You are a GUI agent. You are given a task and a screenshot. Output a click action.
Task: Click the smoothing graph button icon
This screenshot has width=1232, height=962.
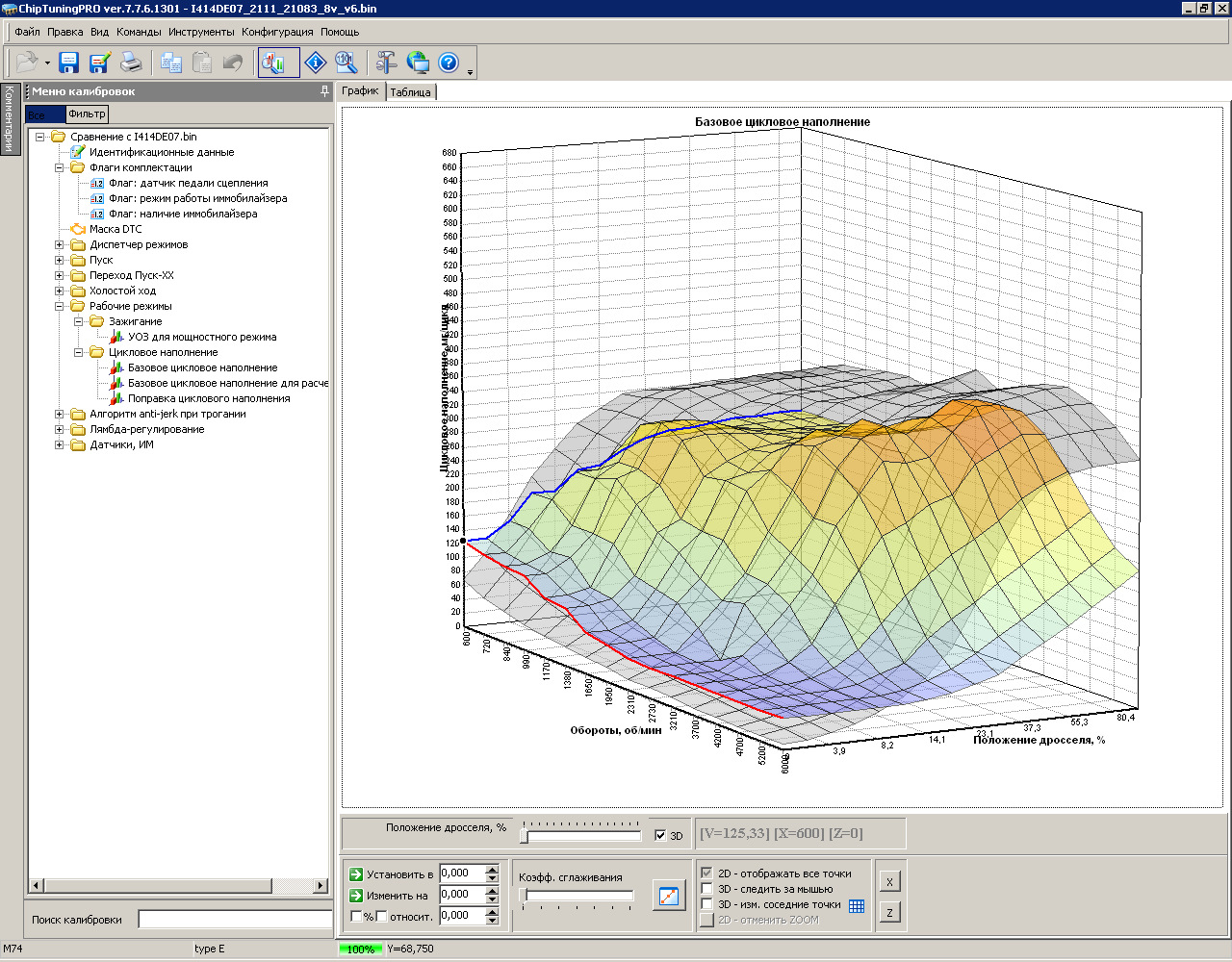668,897
